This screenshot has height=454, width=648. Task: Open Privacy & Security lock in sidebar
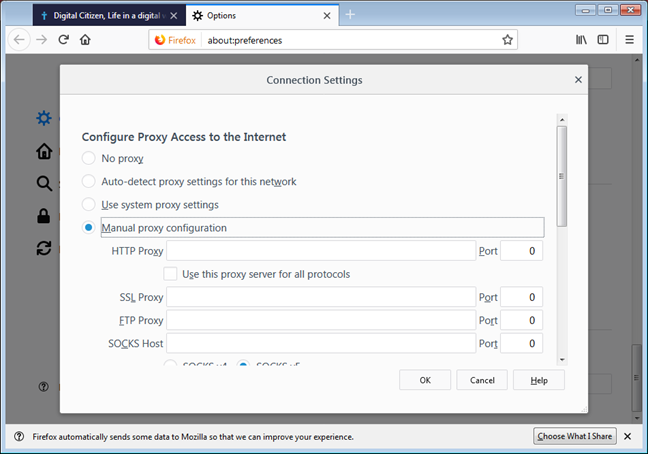(x=44, y=216)
